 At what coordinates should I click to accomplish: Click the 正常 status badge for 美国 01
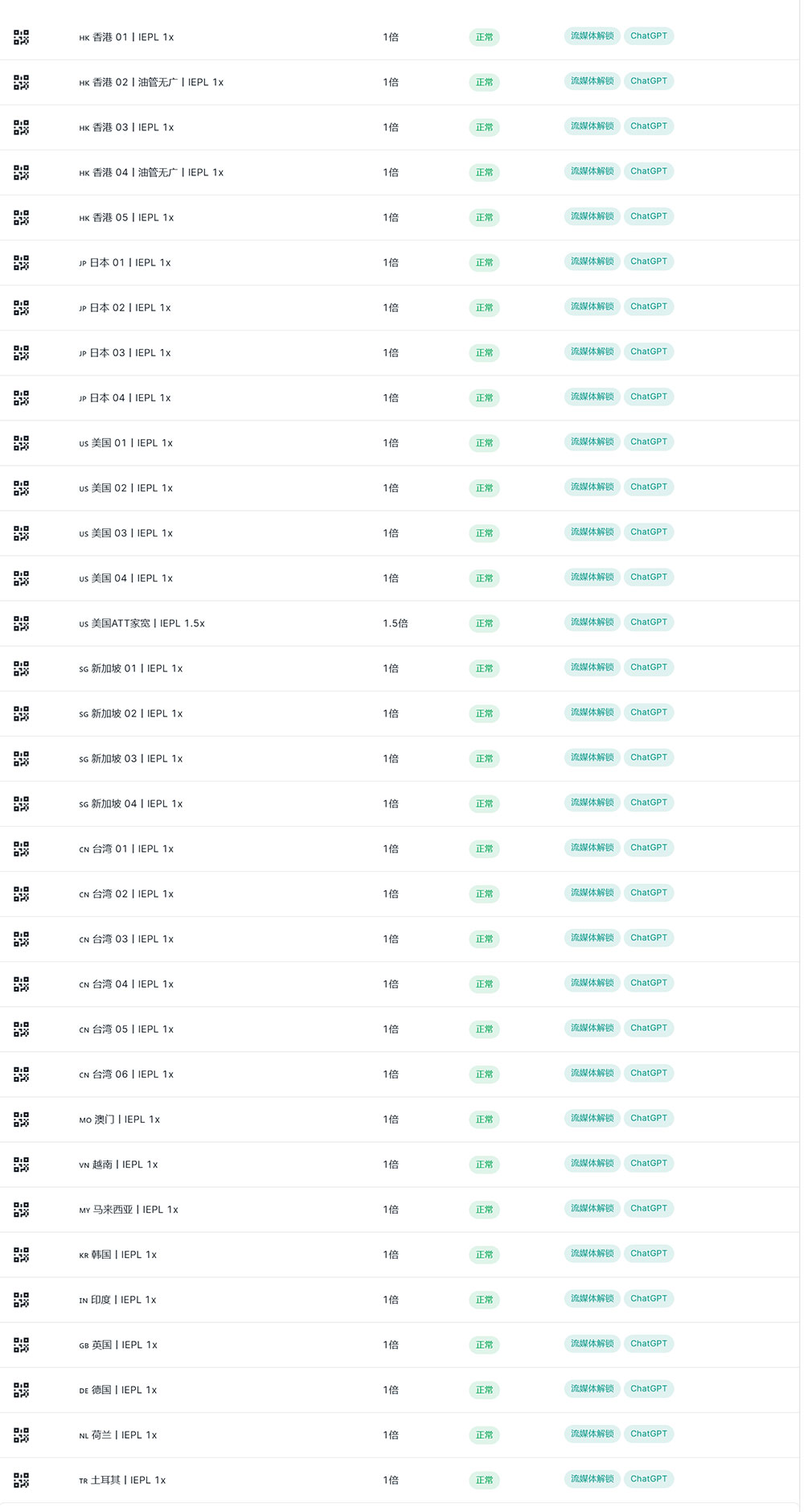tap(484, 443)
